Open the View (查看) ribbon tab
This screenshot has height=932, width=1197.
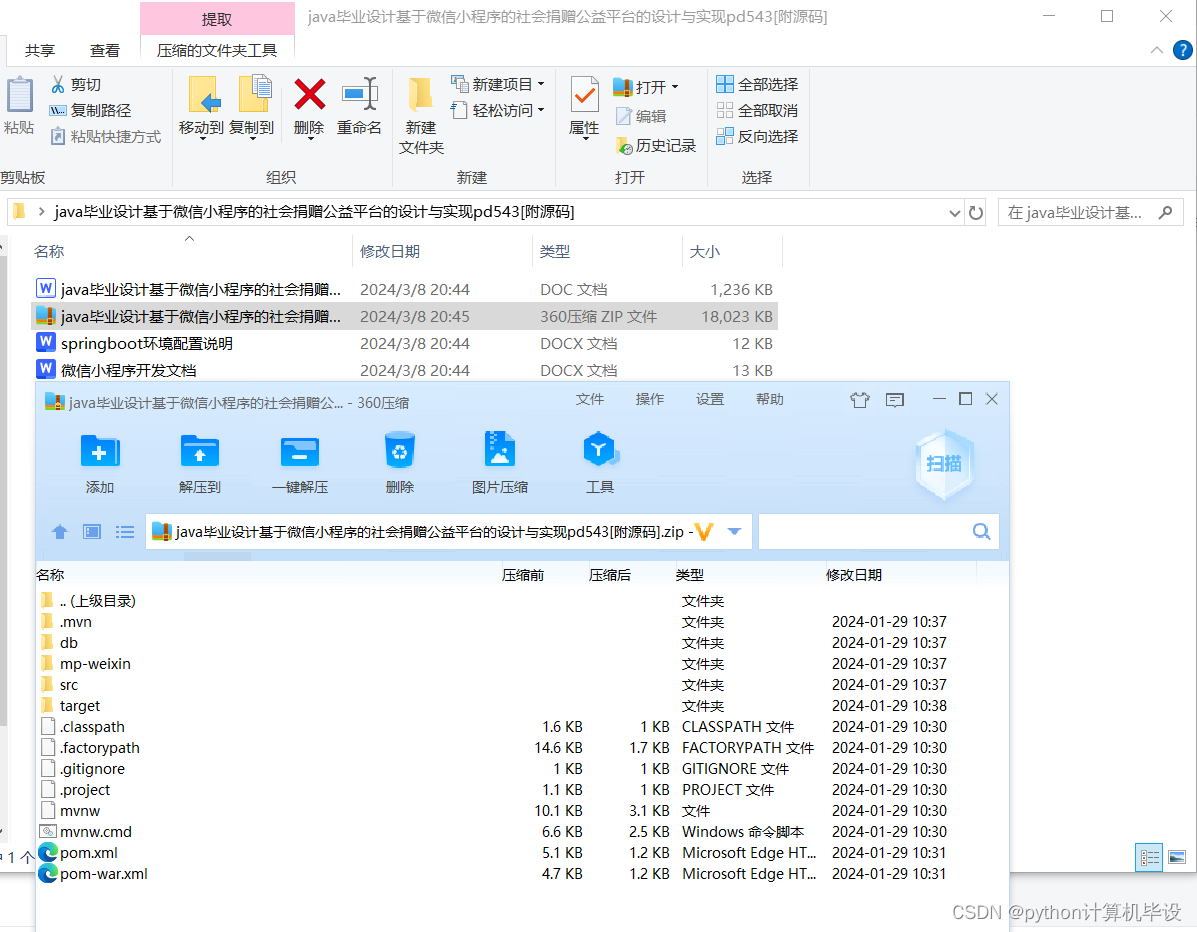click(105, 50)
